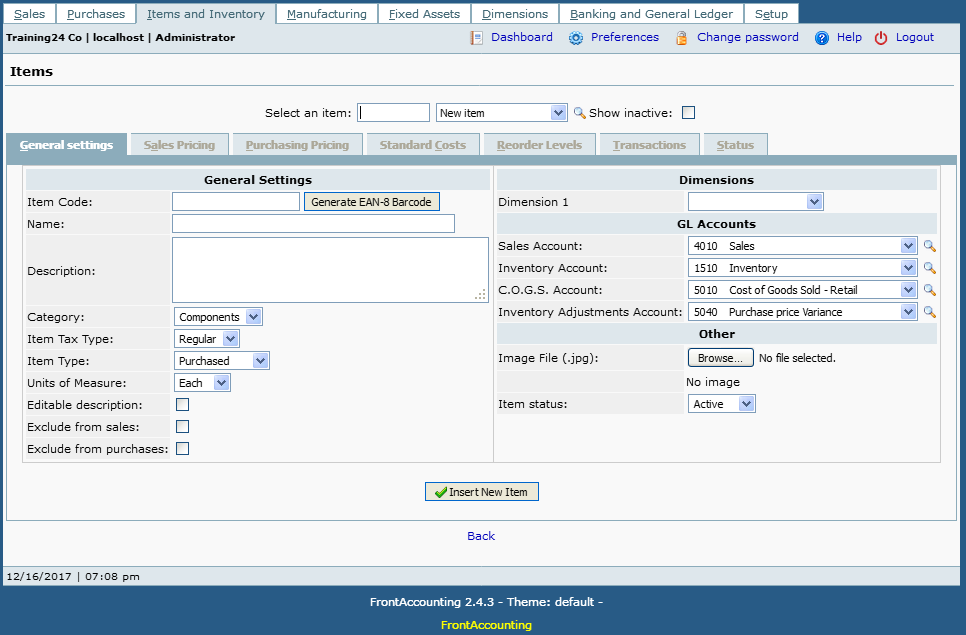Click magnifier icon beside Select an item
The height and width of the screenshot is (635, 966).
point(579,113)
